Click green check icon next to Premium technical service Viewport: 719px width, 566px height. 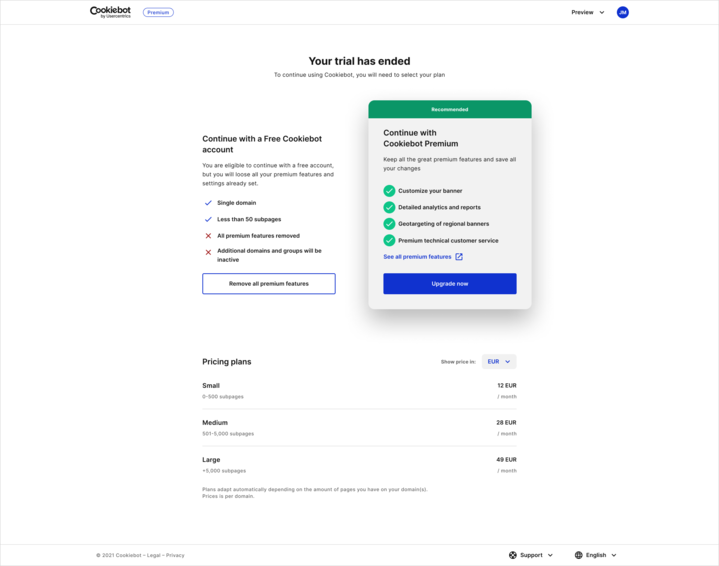pos(389,240)
